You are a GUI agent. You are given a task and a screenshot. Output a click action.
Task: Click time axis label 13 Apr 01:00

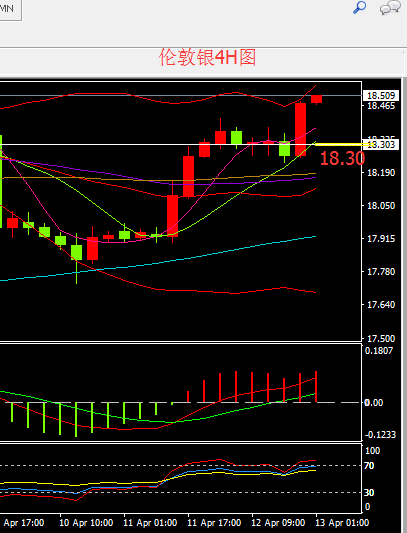pos(342,522)
